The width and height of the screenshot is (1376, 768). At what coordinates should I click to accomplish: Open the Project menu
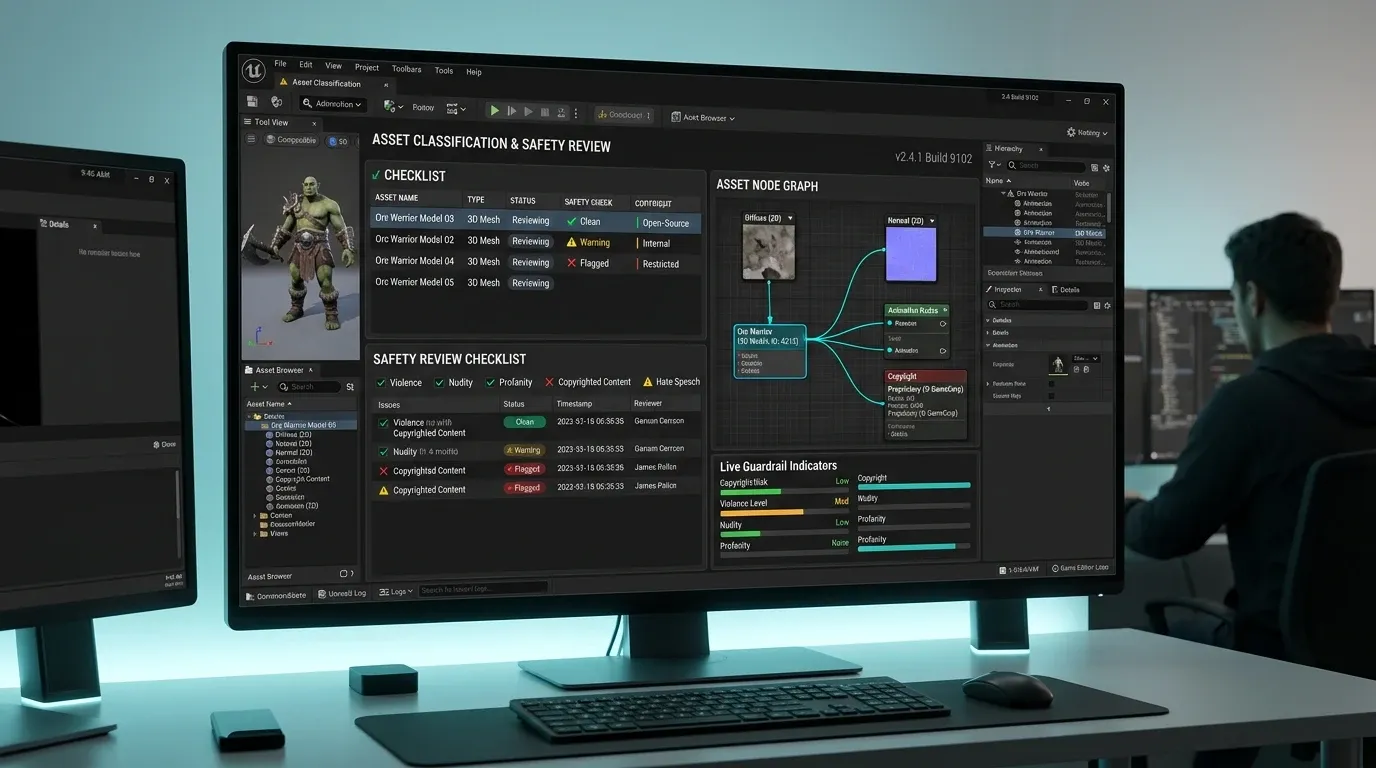367,68
